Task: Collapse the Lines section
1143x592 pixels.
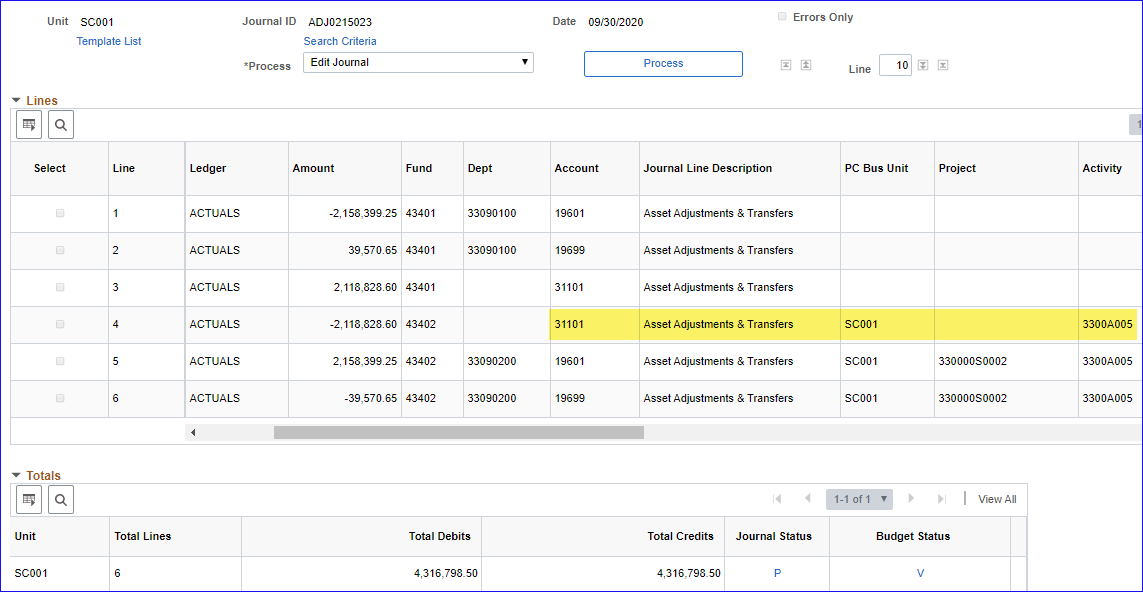Action: (x=16, y=100)
